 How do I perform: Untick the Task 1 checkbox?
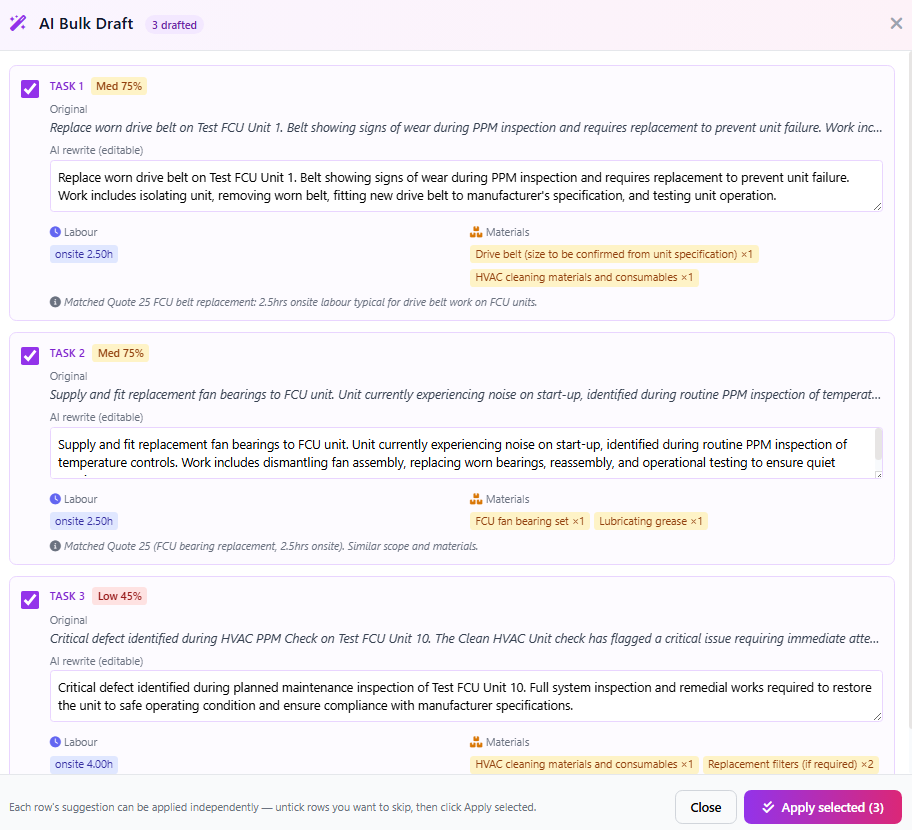pos(30,89)
